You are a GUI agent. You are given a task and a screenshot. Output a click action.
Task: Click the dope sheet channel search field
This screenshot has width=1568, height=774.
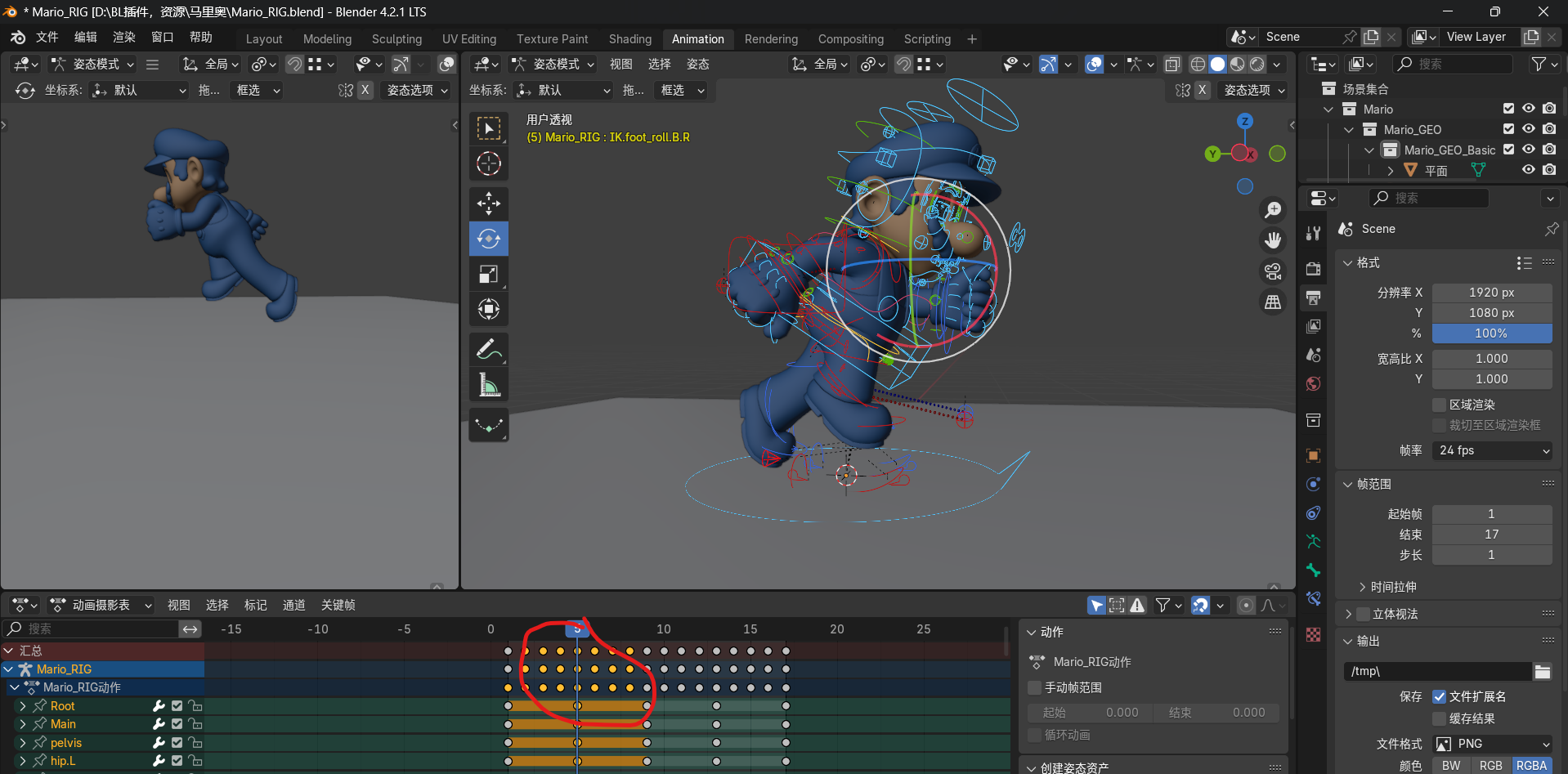coord(90,629)
